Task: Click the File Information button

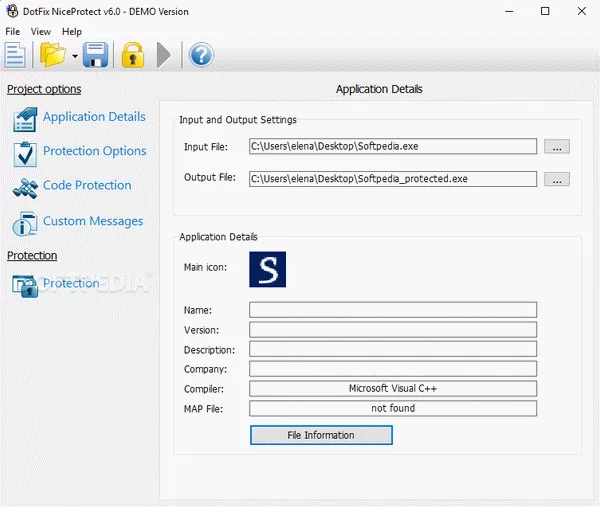Action: [x=321, y=435]
